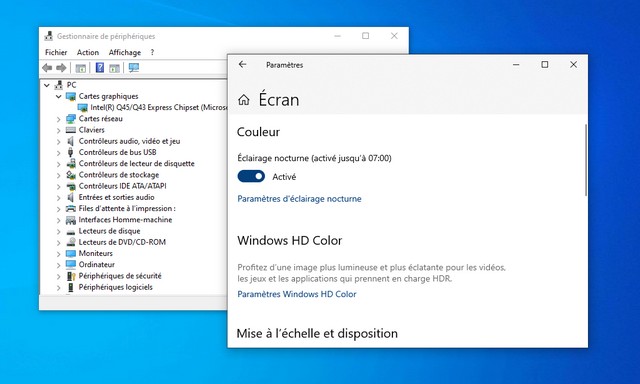Viewport: 640px width, 384px height.
Task: Expand Lecteurs de DVD/CD-ROM node
Action: (x=58, y=242)
